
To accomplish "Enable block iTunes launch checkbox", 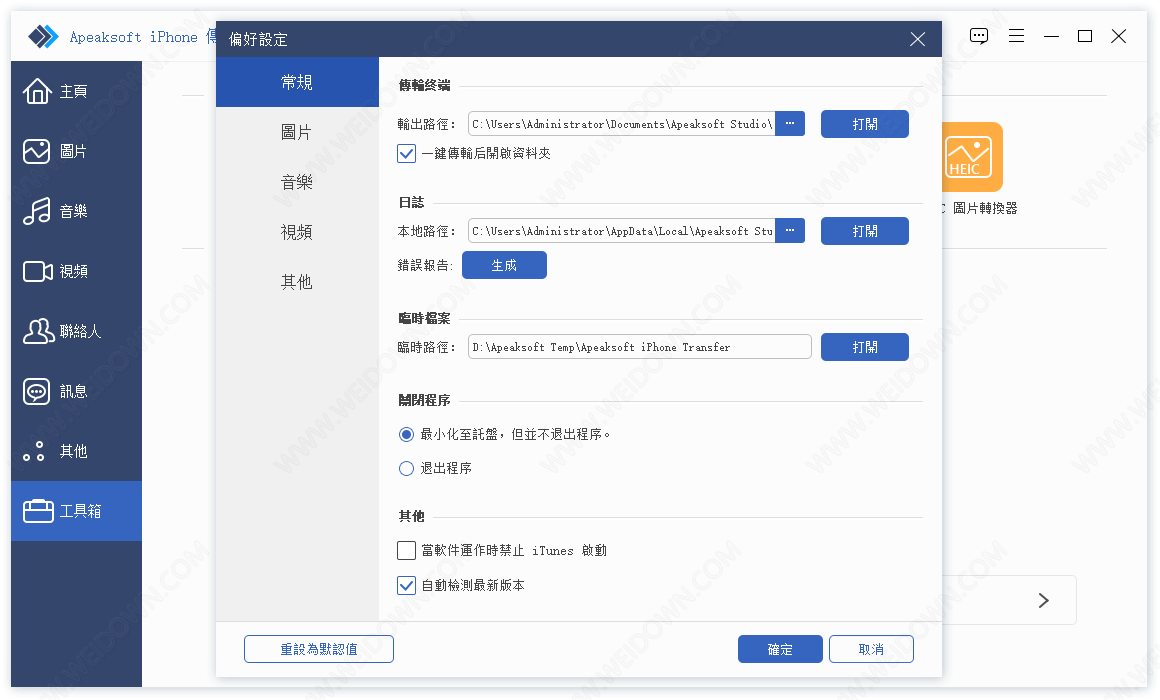I will click(x=407, y=550).
